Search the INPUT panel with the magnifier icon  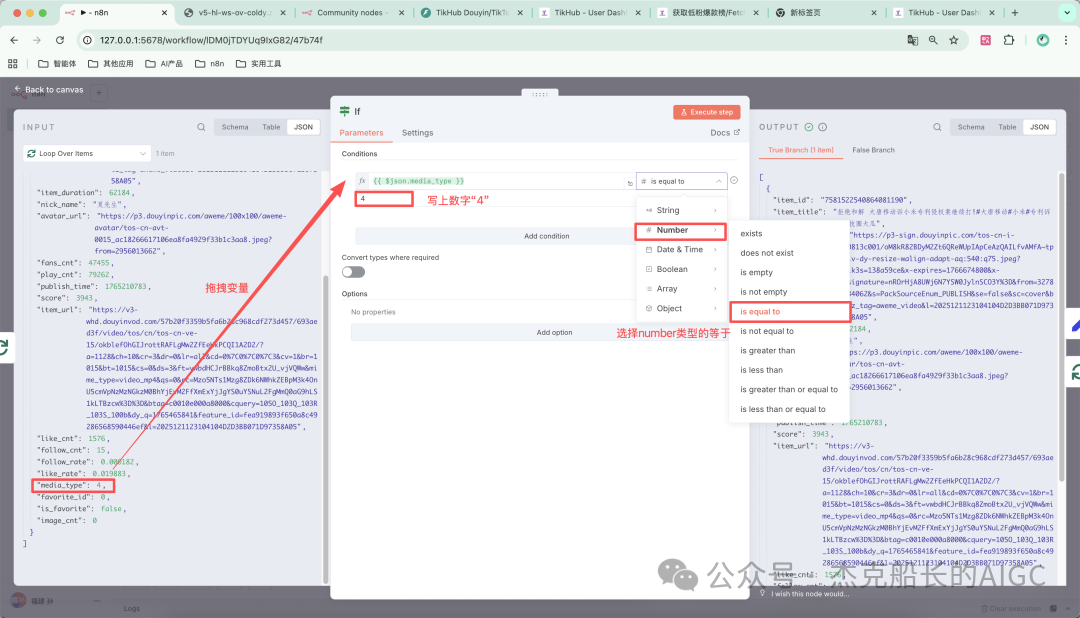[x=201, y=127]
